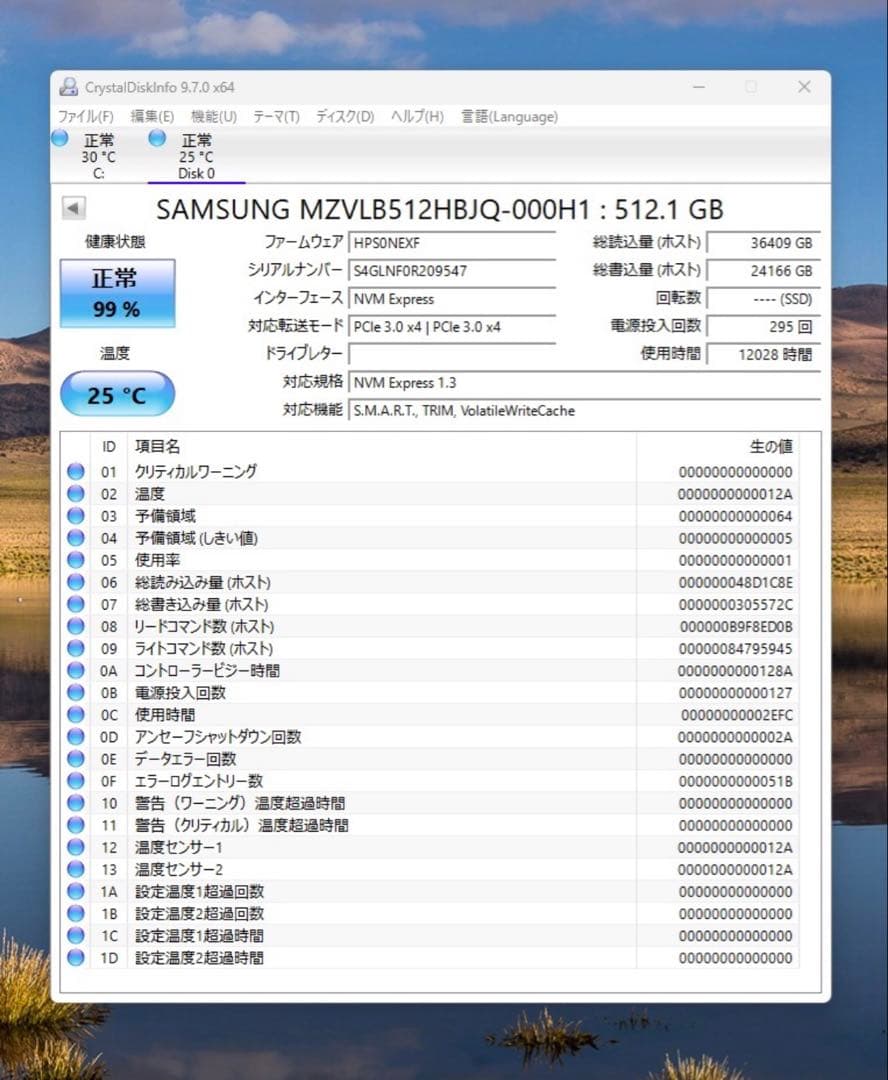Click status orb of row 1D 設定温度2超過時間
The width and height of the screenshot is (888, 1080).
(x=76, y=957)
